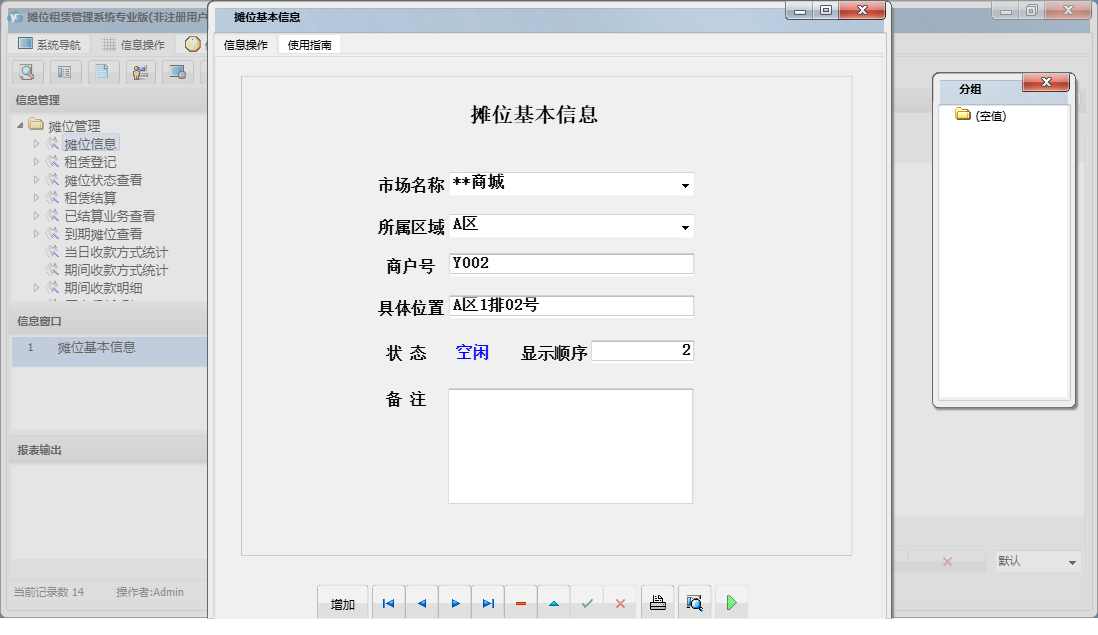Viewport: 1098px width, 635px height.
Task: Cancel edits with the red X icon
Action: coord(620,602)
